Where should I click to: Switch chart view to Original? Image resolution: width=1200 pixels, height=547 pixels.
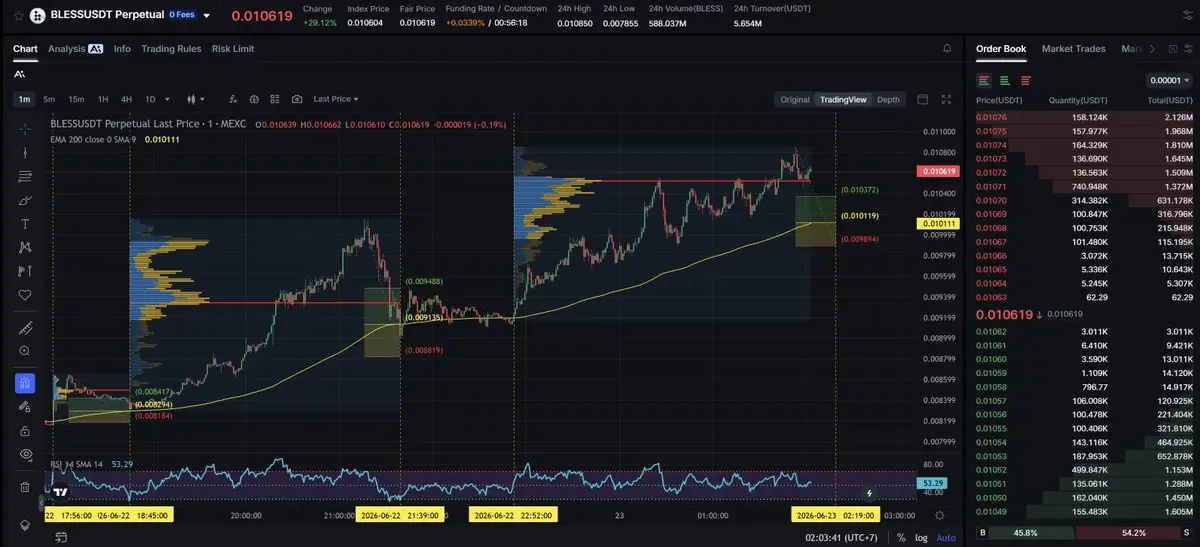tap(795, 99)
